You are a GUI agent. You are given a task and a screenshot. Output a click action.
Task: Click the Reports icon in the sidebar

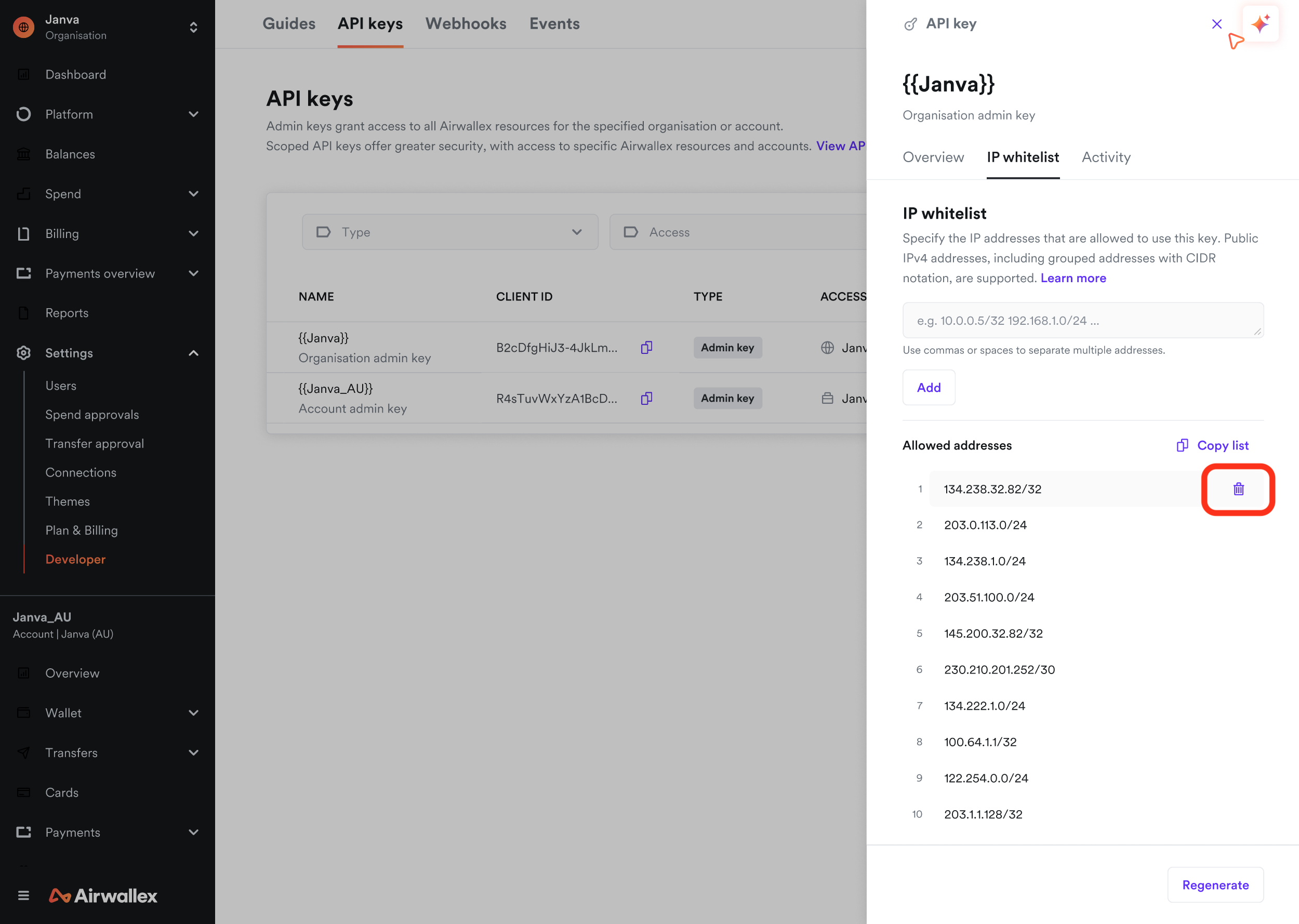click(x=23, y=312)
